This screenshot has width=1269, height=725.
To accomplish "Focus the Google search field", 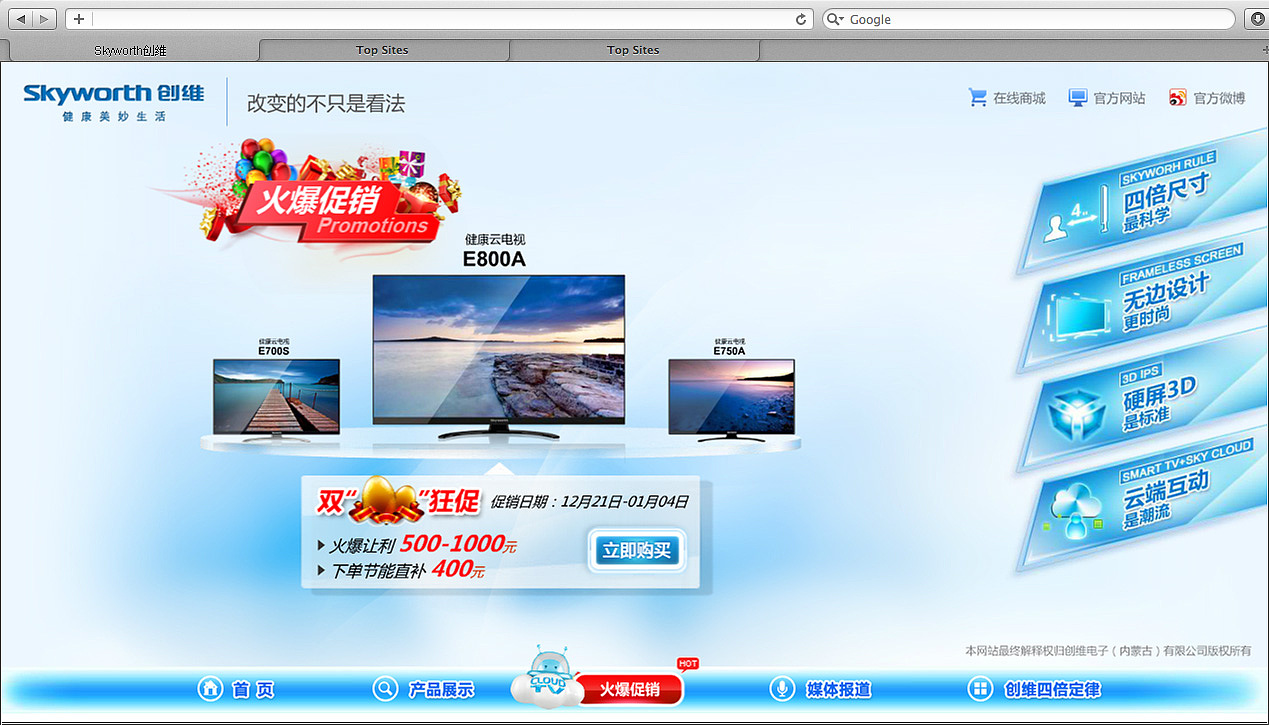I will click(x=1028, y=19).
